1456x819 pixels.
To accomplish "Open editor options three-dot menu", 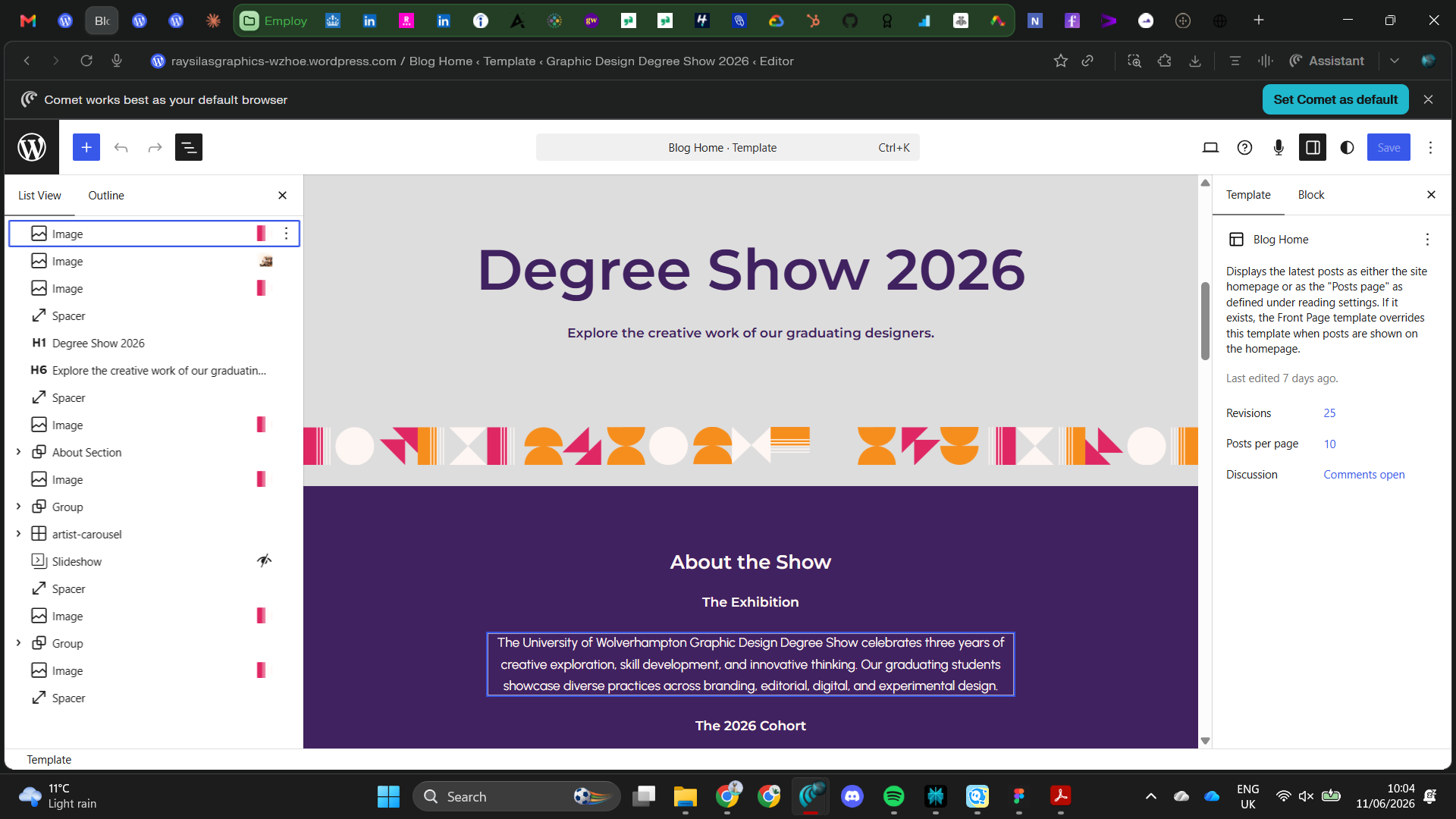I will point(1430,147).
